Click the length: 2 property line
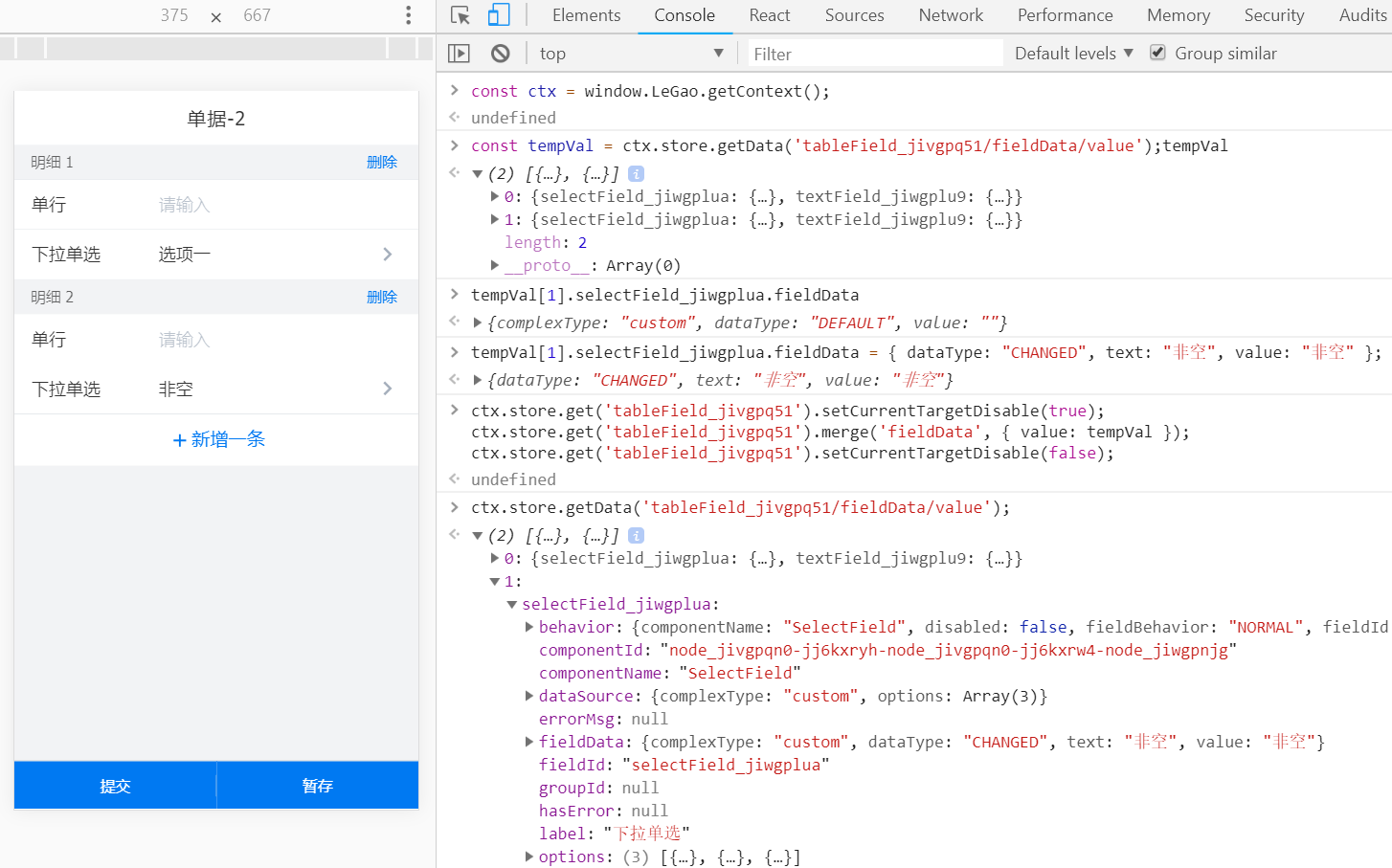This screenshot has width=1392, height=868. pos(546,242)
